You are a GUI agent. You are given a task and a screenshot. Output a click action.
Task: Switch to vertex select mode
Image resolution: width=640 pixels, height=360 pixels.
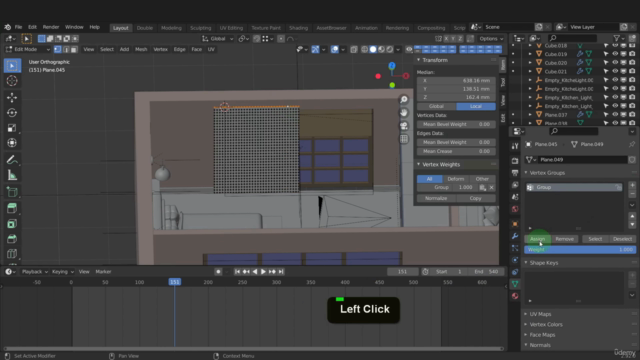pyautogui.click(x=58, y=49)
